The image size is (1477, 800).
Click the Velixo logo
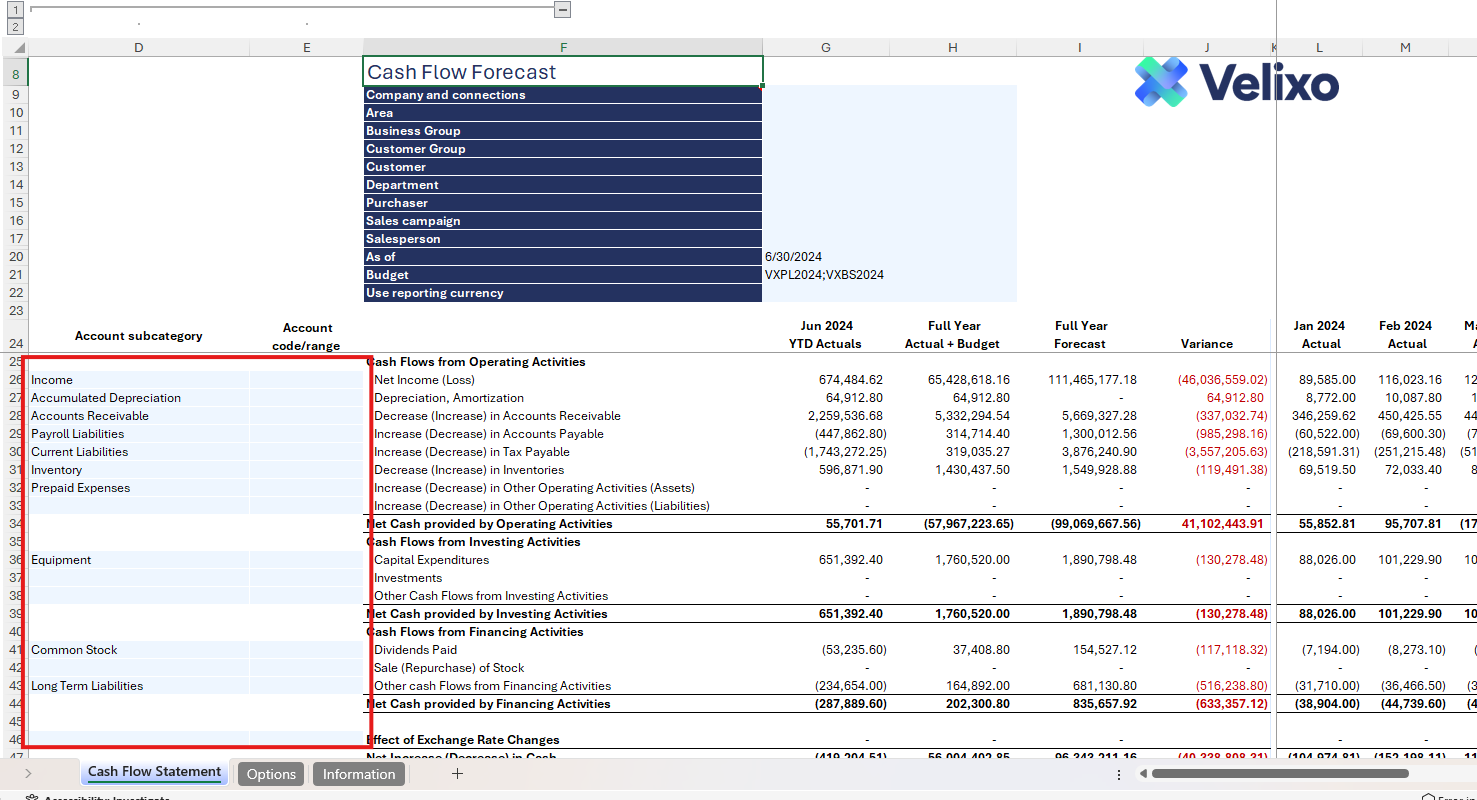[1236, 82]
